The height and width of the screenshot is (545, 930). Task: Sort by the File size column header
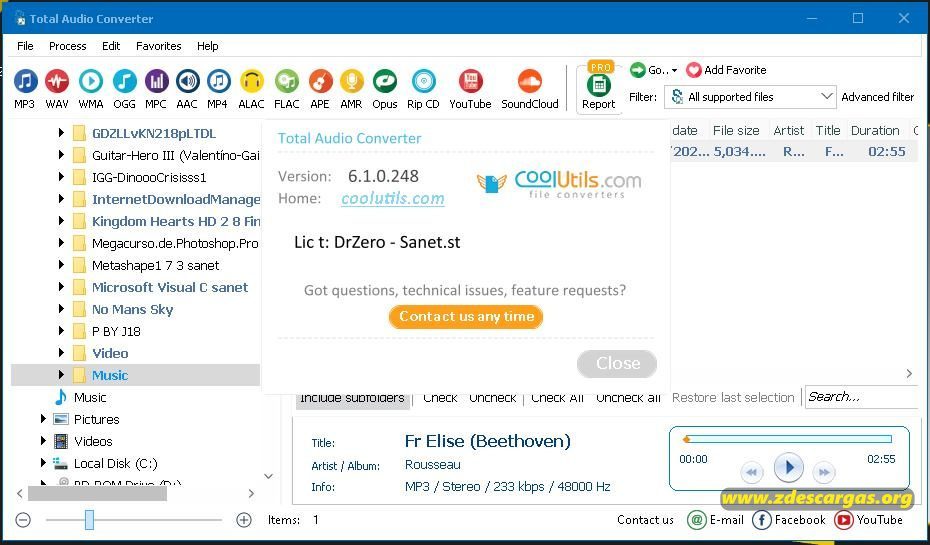736,130
